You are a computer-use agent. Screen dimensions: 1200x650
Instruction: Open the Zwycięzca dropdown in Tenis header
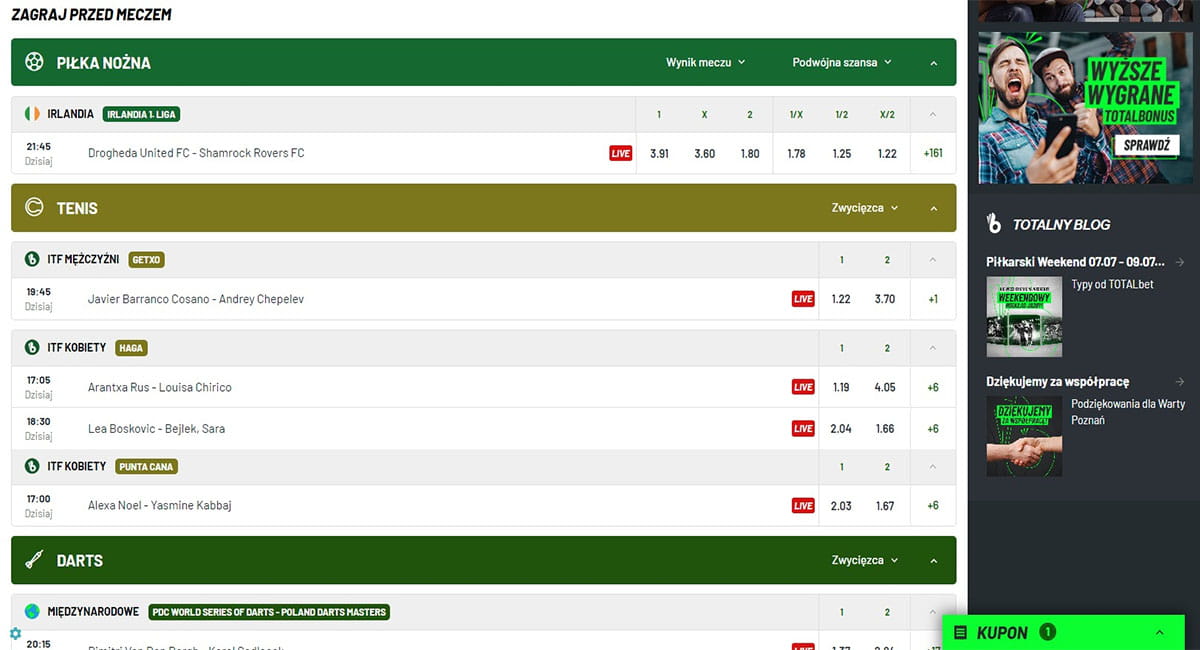864,208
